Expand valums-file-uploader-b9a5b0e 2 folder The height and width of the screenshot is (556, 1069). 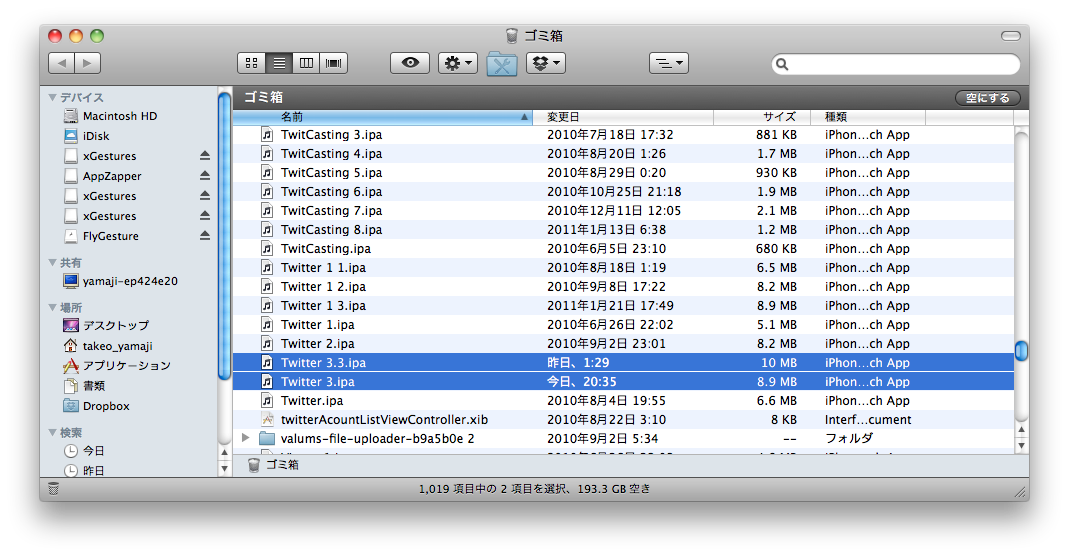(x=245, y=438)
